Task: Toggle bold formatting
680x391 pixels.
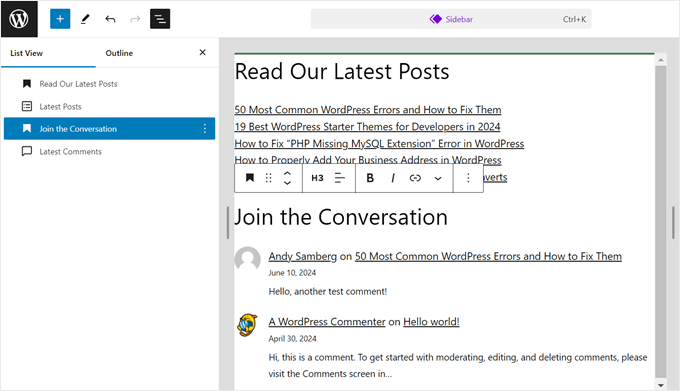Action: point(370,178)
